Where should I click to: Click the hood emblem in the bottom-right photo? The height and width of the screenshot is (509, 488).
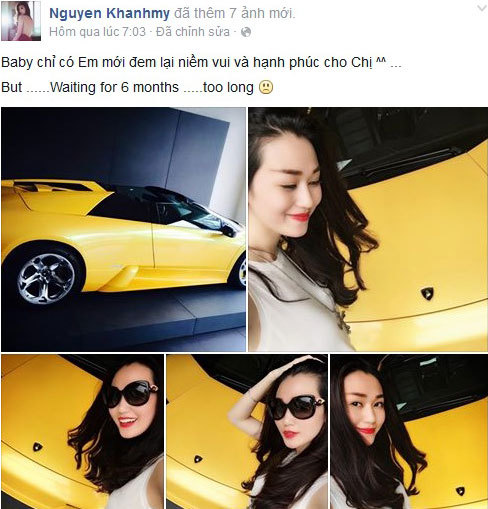[x=460, y=491]
